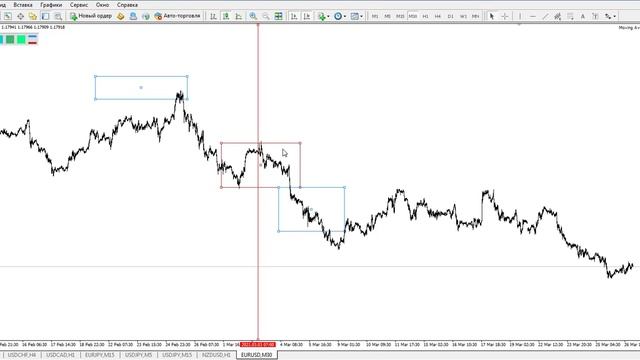The image size is (640, 360).
Task: Switch chart to bar chart mode
Action: tap(213, 16)
